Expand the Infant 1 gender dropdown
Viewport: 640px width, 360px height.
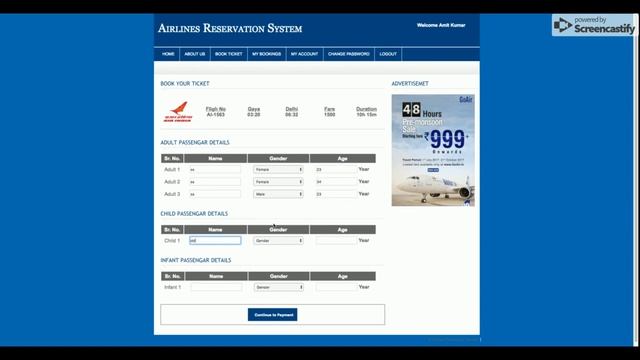click(x=278, y=287)
